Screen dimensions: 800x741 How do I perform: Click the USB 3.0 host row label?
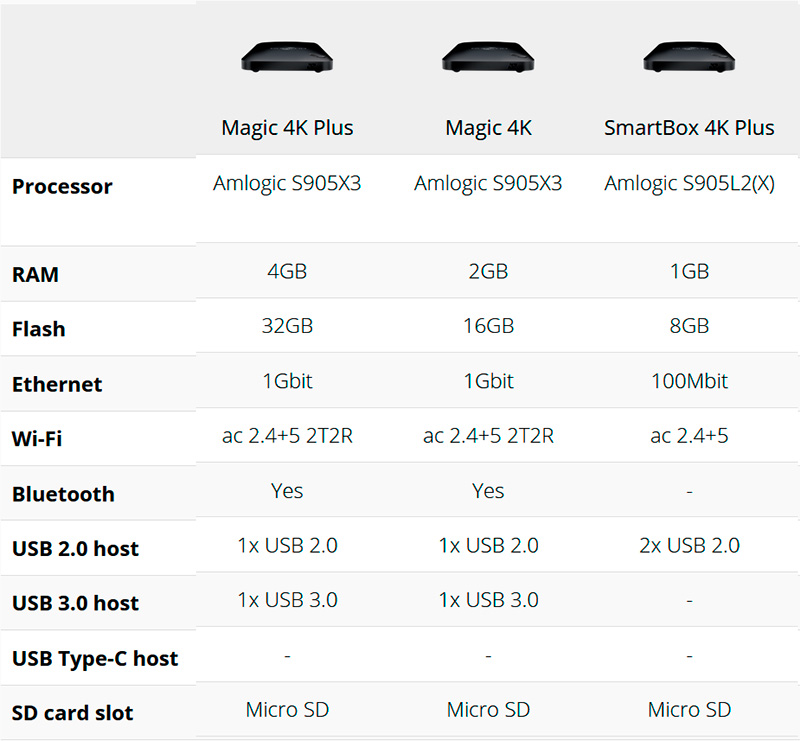pos(75,604)
